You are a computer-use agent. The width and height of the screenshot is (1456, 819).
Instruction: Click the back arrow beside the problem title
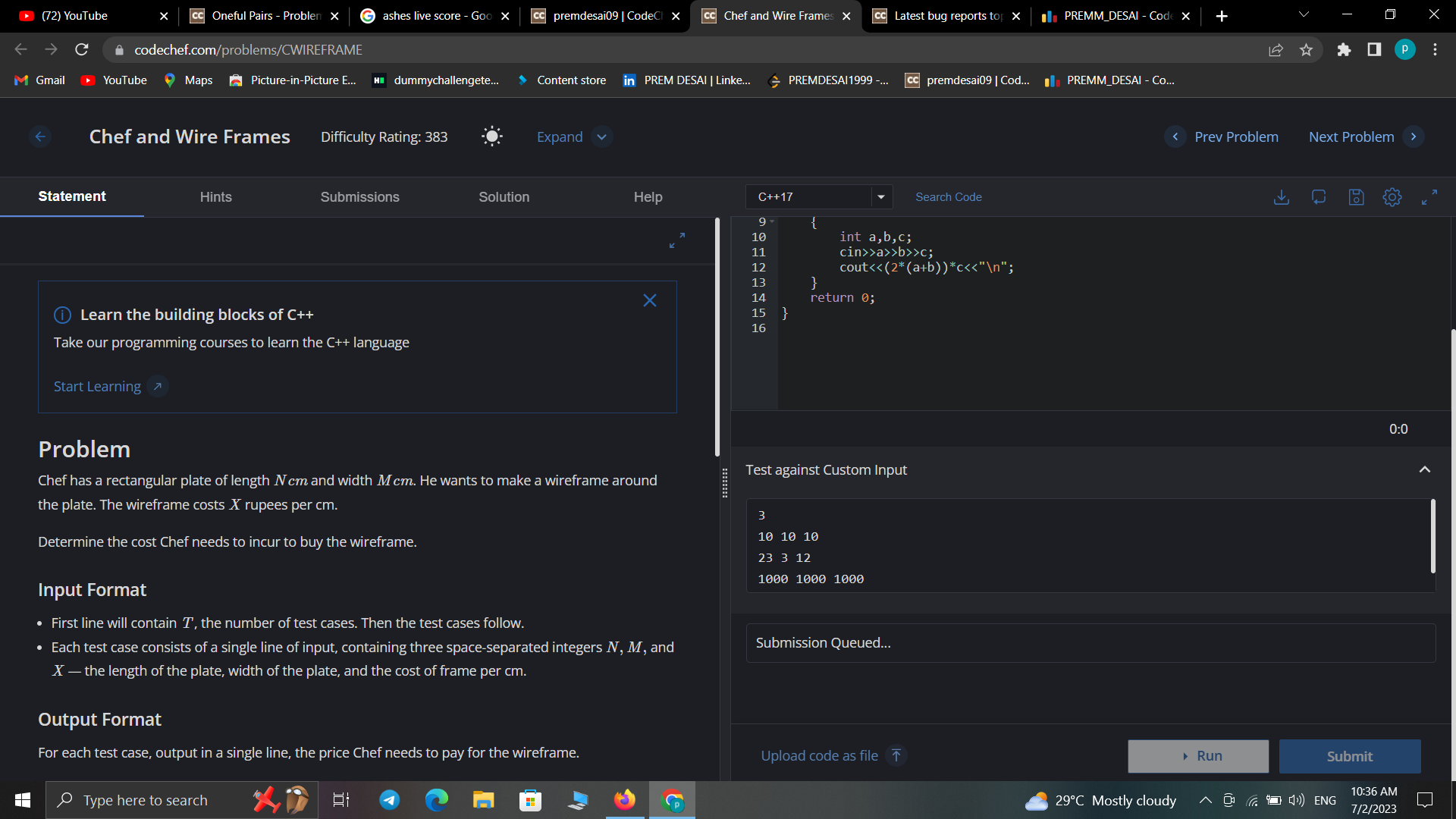click(x=41, y=136)
